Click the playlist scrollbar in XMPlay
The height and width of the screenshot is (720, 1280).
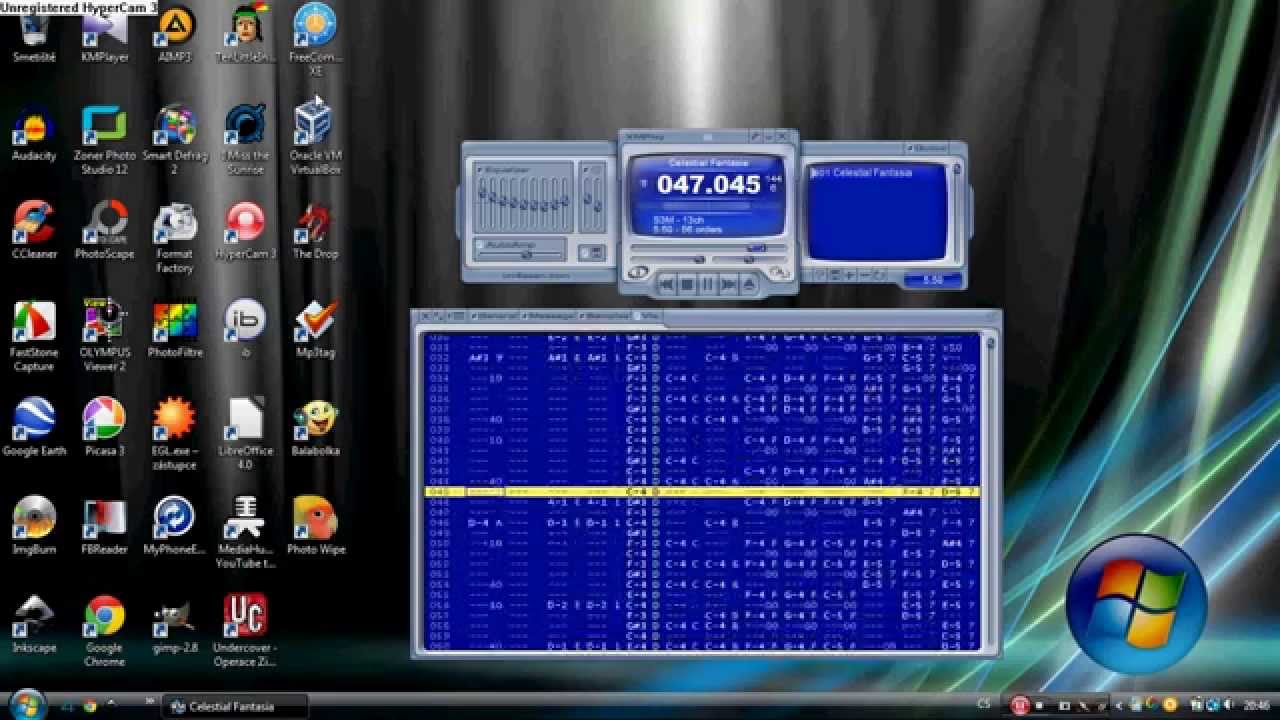click(956, 212)
